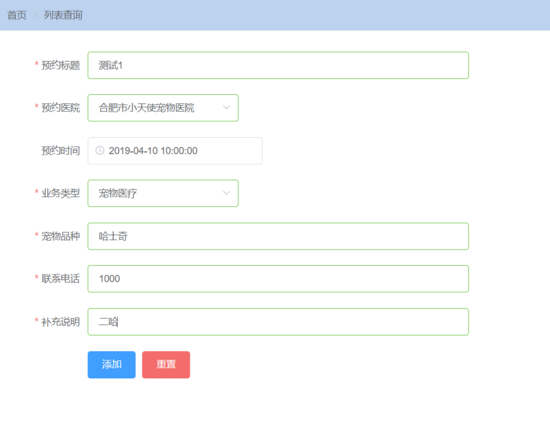Open 列表查询 breadcrumb item
Image resolution: width=550 pixels, height=422 pixels.
(x=63, y=15)
